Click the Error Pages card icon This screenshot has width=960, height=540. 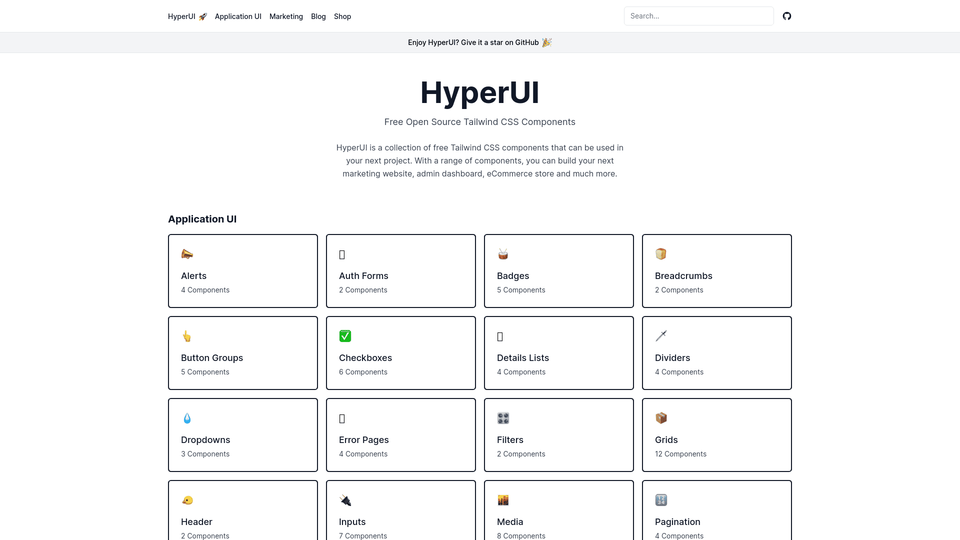click(x=342, y=419)
